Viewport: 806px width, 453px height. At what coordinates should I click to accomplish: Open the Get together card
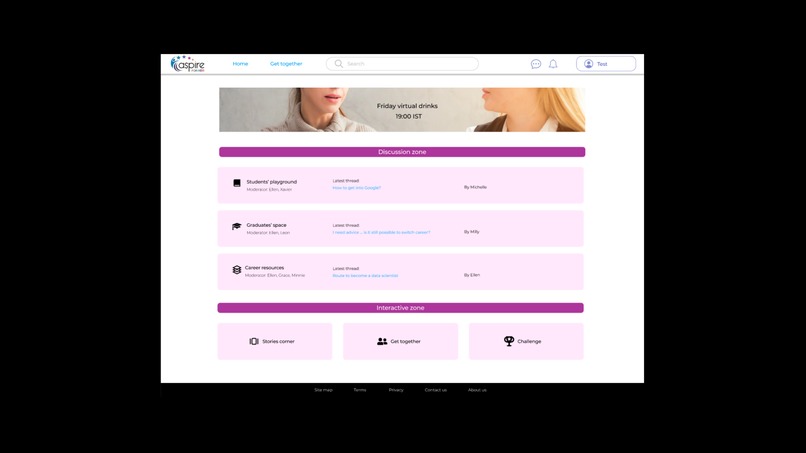point(400,341)
